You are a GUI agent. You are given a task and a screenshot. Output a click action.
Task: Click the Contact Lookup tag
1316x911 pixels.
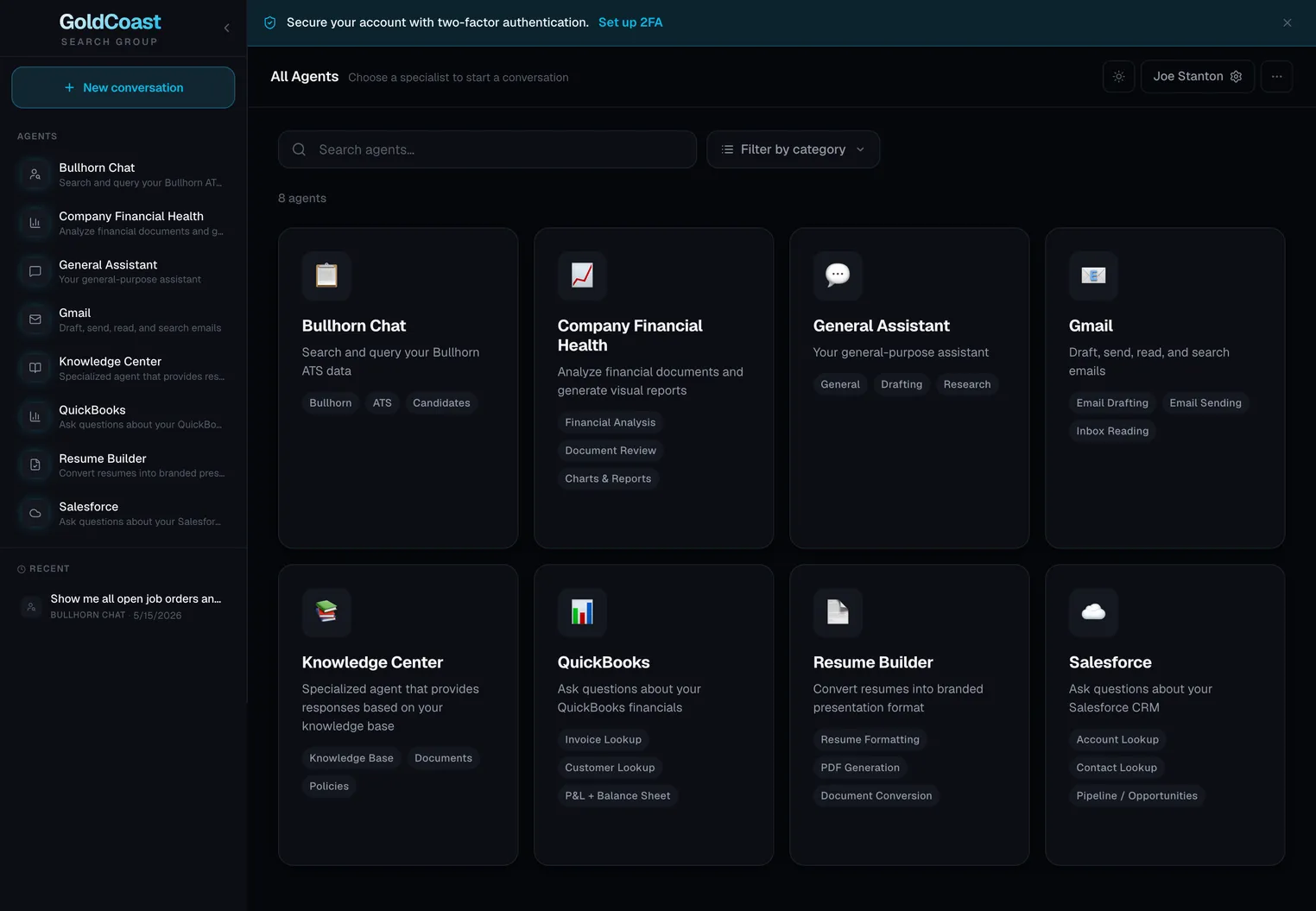click(1117, 769)
